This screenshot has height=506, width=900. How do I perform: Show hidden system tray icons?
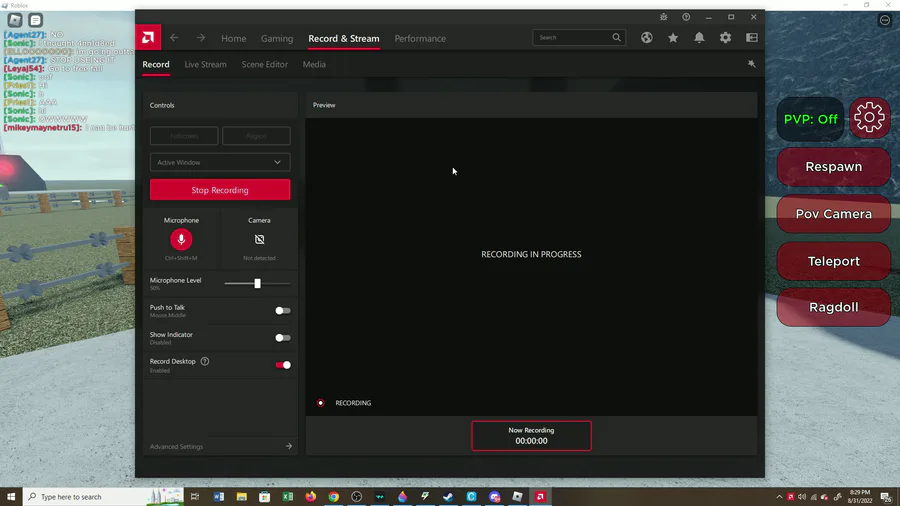coord(779,497)
